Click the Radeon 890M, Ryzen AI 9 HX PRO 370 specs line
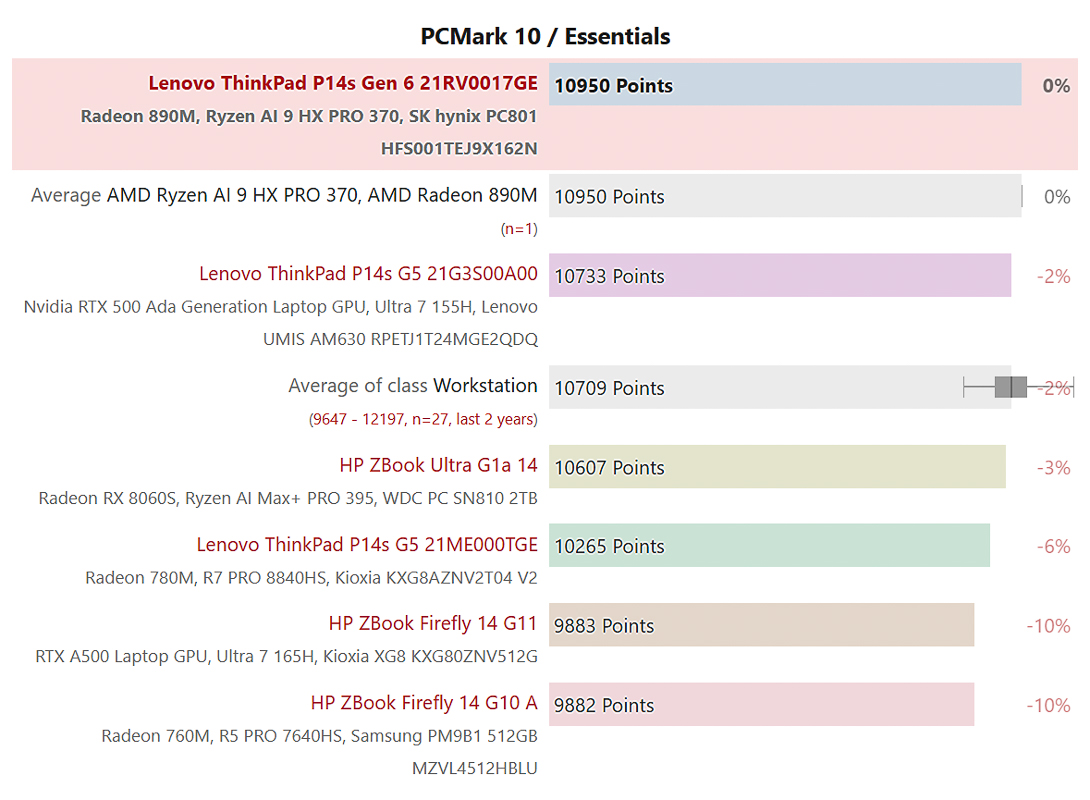The width and height of the screenshot is (1090, 800). pos(309,116)
